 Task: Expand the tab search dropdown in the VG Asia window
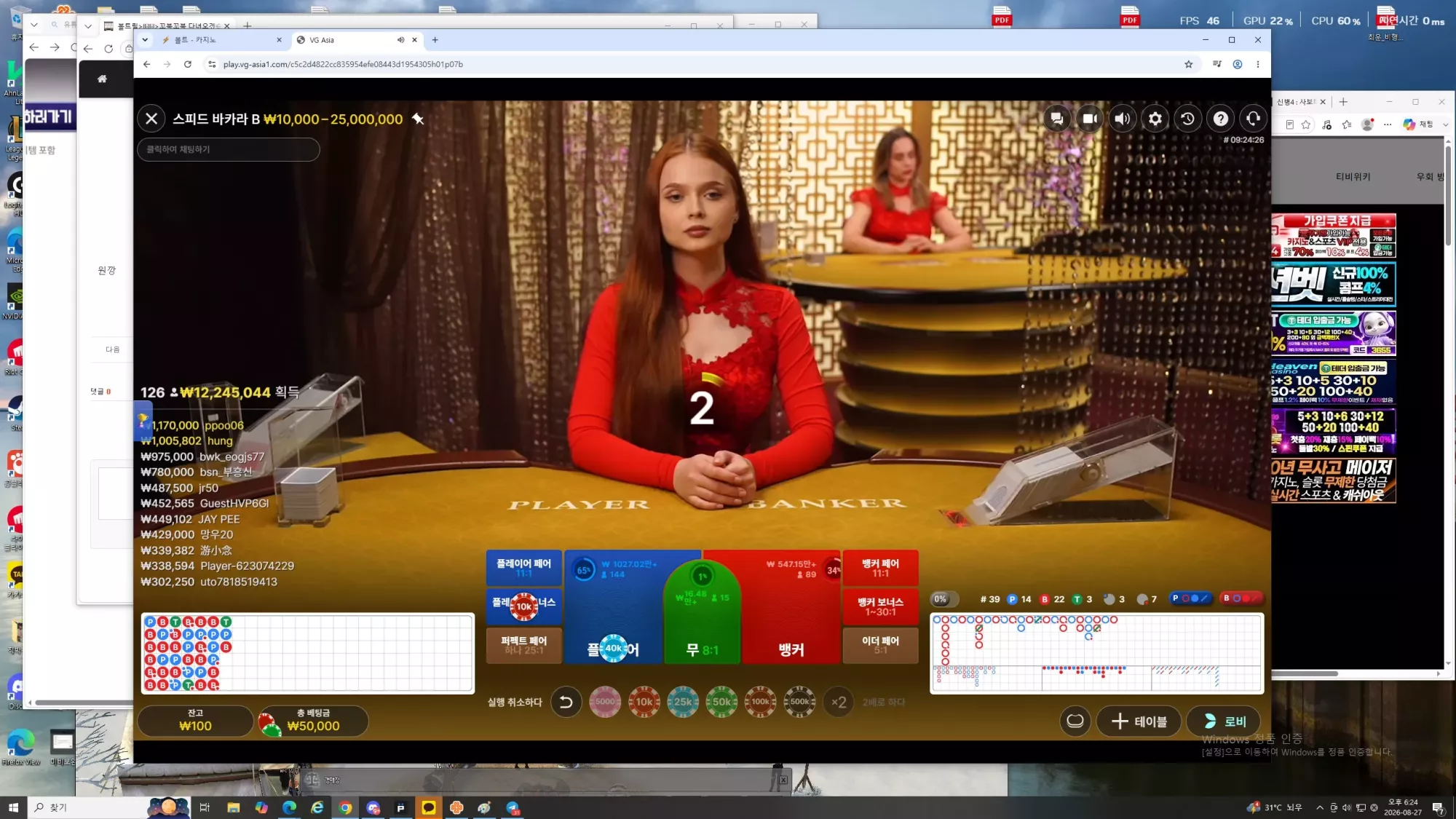145,40
